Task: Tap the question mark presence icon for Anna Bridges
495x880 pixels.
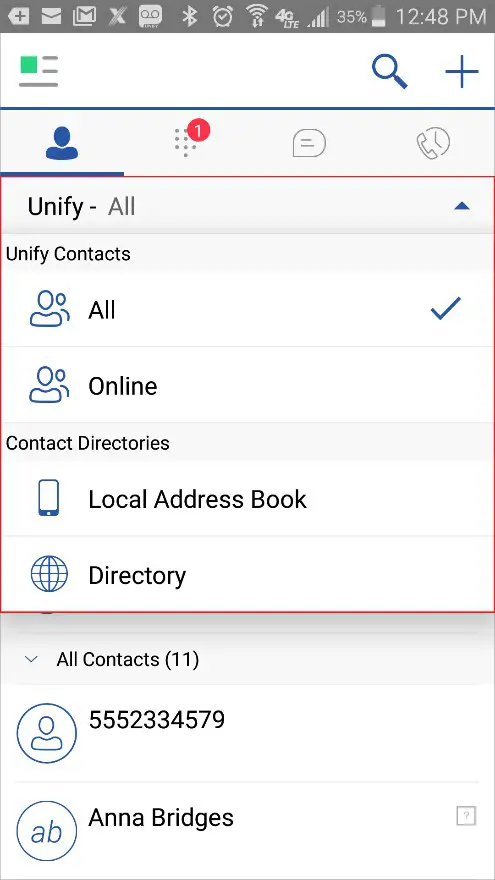Action: (x=466, y=815)
